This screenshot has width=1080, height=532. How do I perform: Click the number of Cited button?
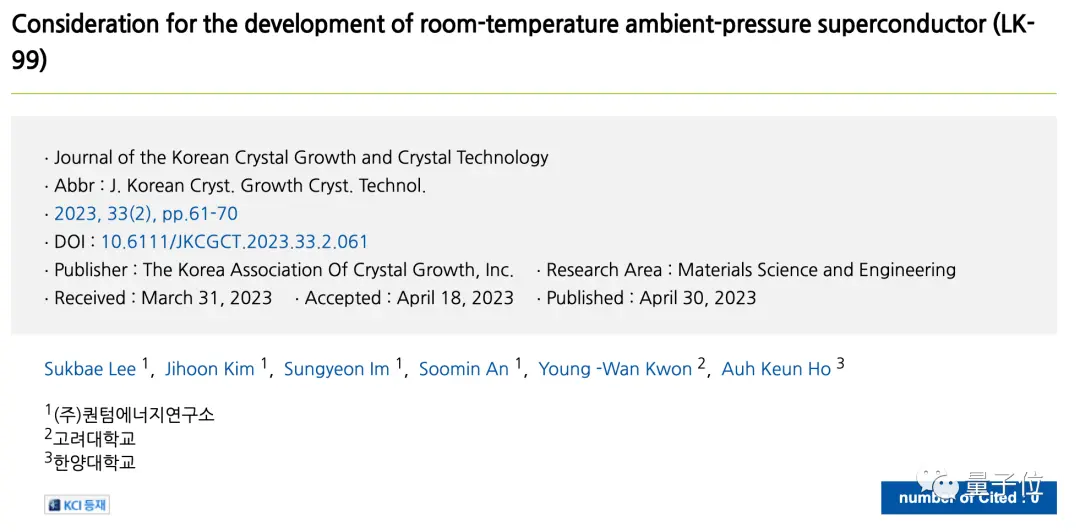[968, 498]
